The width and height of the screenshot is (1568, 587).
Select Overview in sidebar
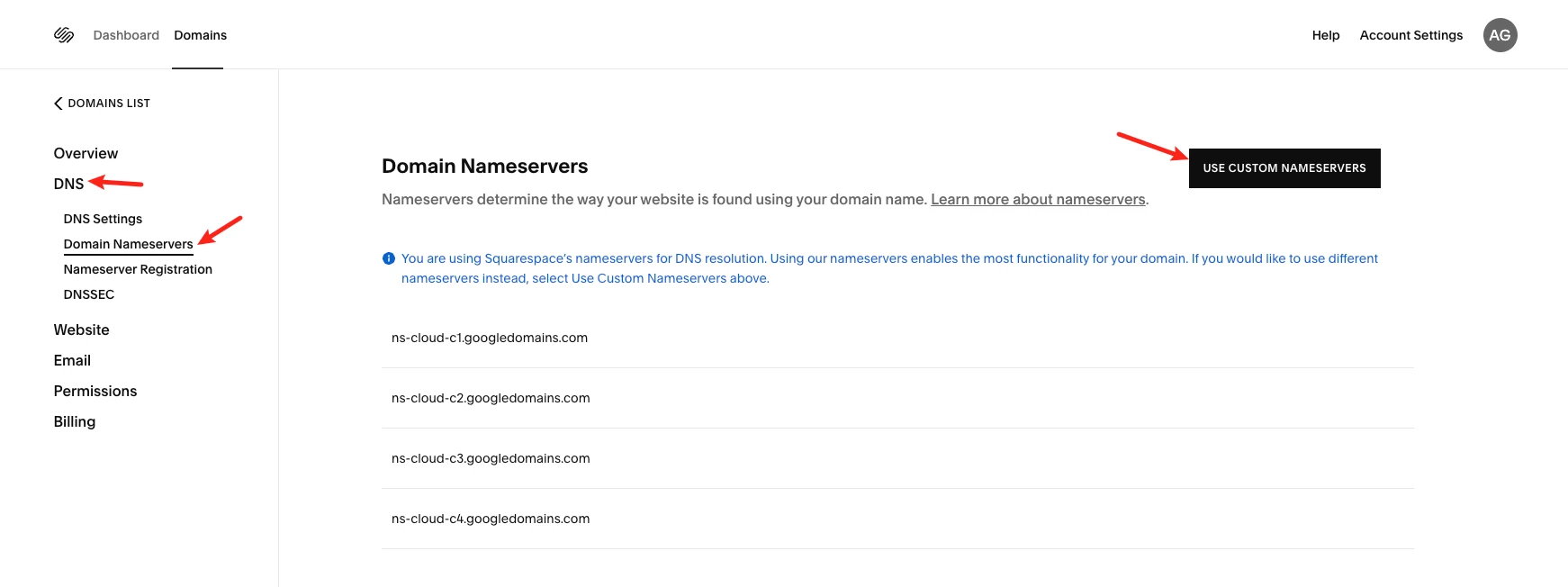(x=86, y=153)
